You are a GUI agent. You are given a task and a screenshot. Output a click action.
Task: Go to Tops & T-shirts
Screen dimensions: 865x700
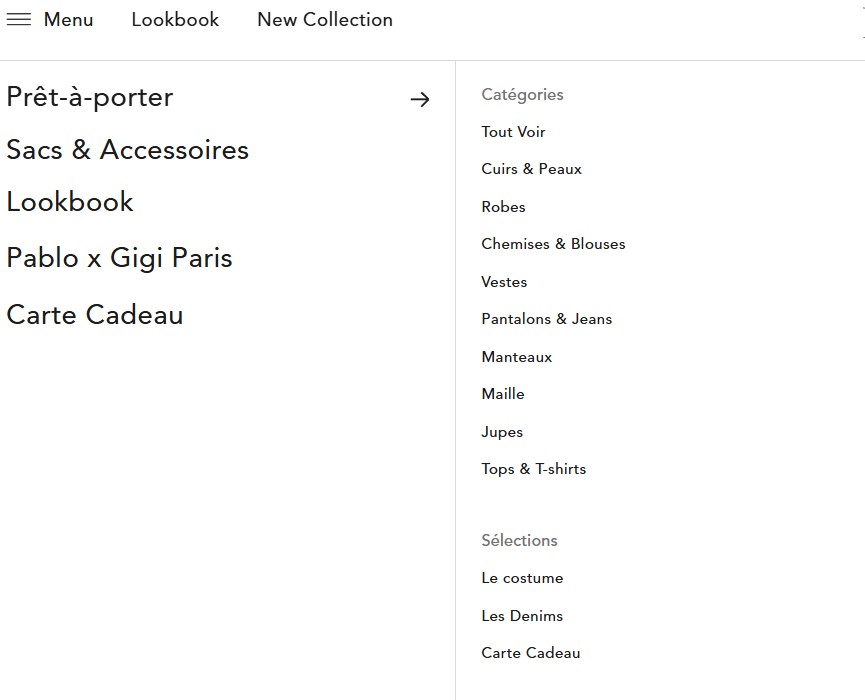coord(533,469)
